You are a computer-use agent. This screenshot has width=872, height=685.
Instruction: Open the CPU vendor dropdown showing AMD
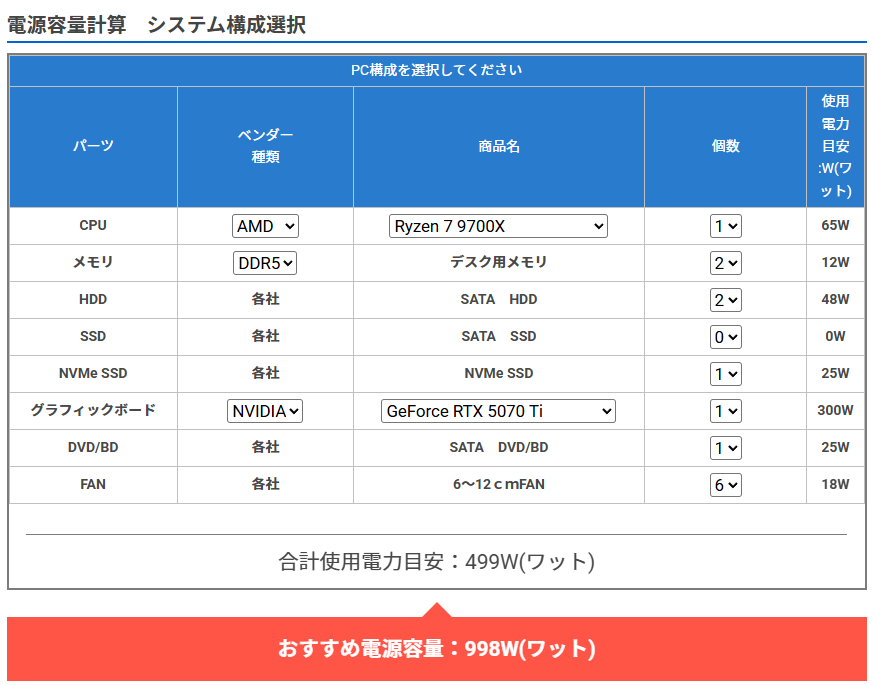pos(265,226)
